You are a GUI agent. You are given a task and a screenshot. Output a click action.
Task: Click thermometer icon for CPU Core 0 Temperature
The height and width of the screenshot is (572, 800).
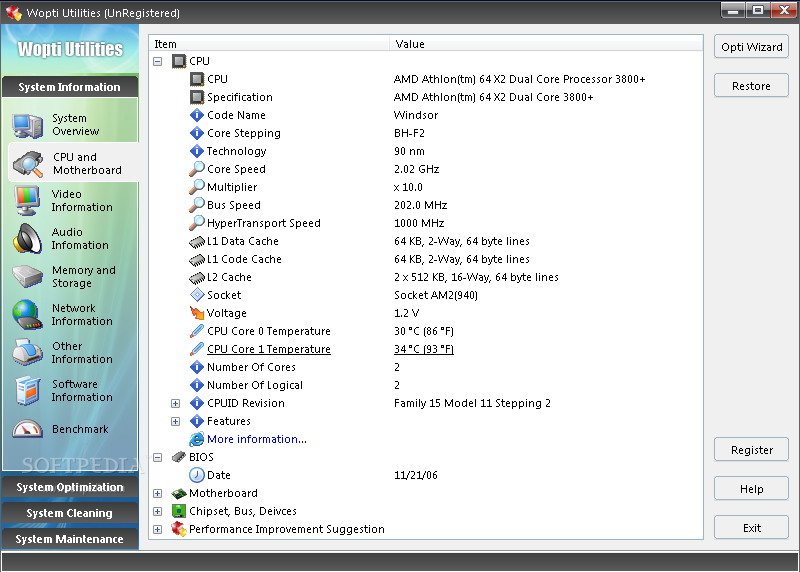tap(196, 331)
